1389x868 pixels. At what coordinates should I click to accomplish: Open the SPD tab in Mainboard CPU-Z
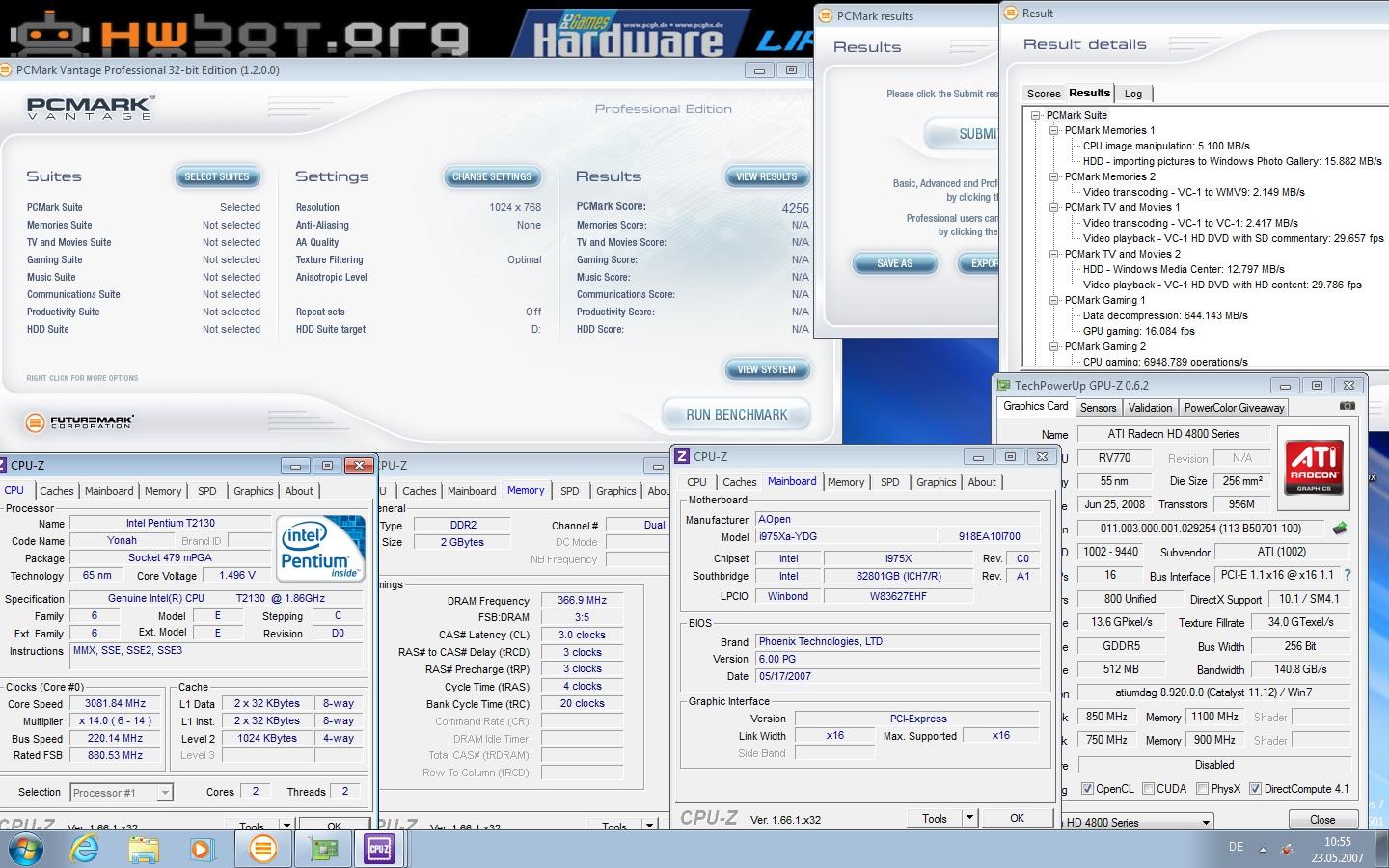[x=889, y=482]
